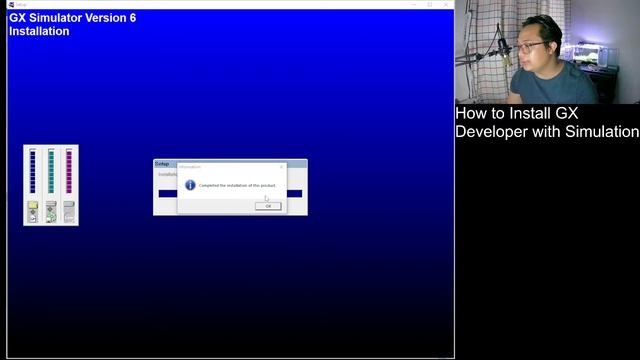Close the Information dialog with its X
This screenshot has height=360, width=640.
pos(281,167)
